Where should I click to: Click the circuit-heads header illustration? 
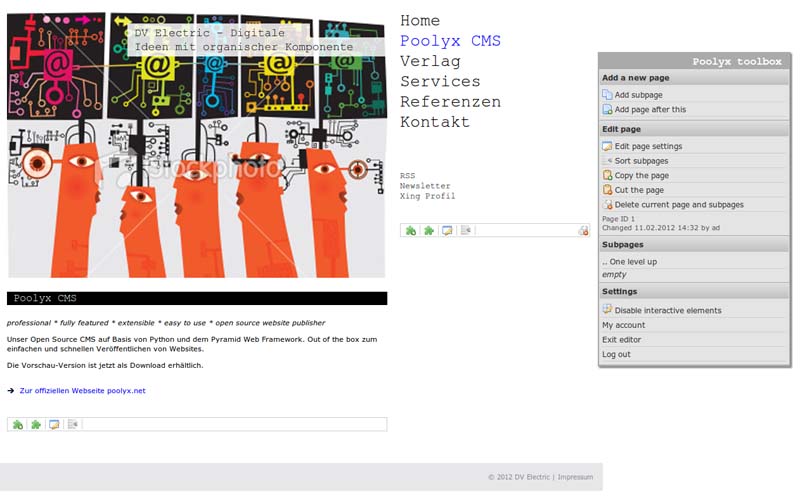click(196, 145)
